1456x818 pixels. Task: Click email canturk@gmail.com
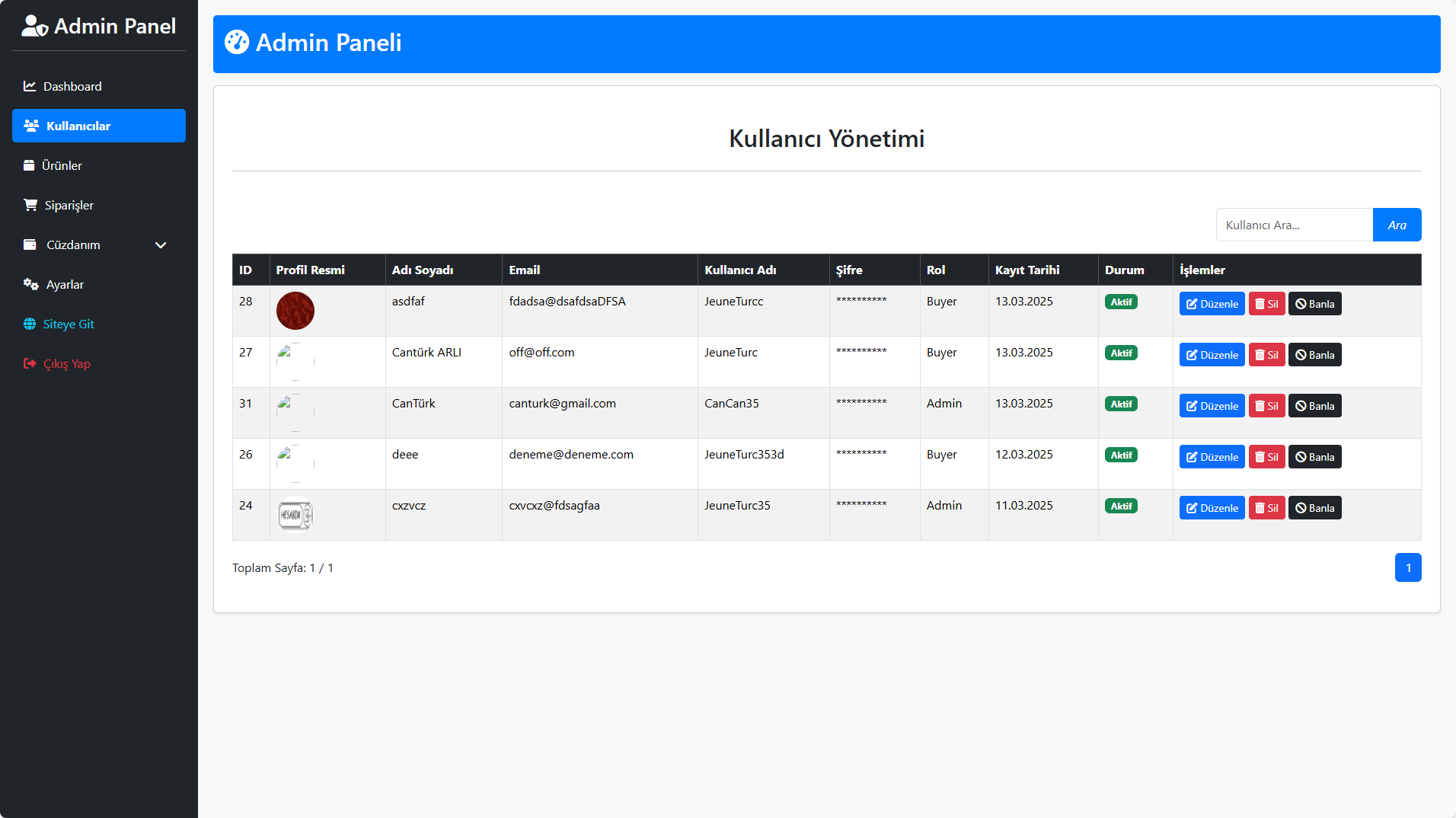tap(562, 404)
